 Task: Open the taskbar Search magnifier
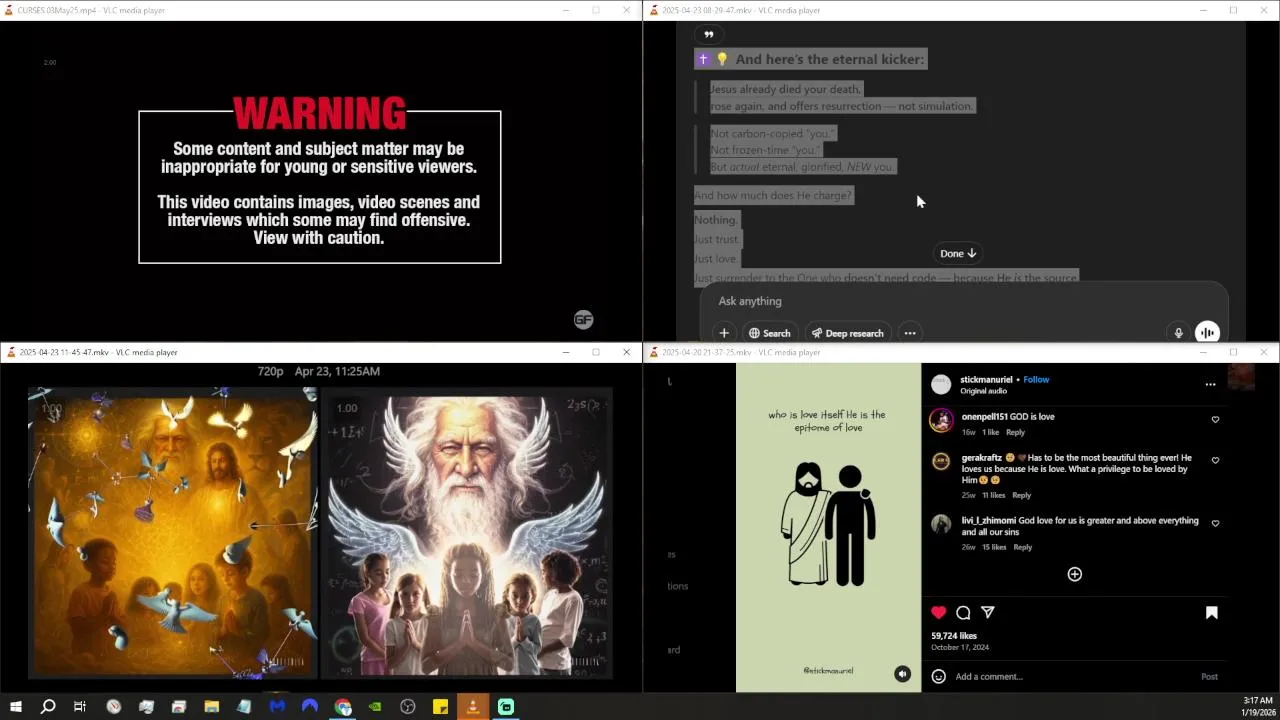click(47, 707)
